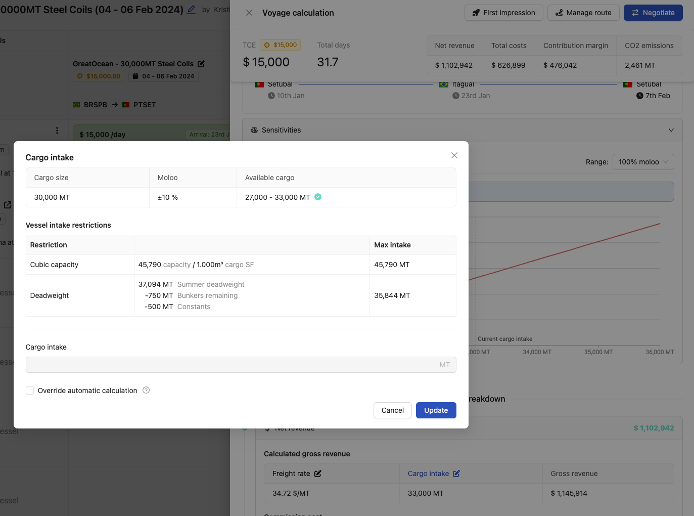The height and width of the screenshot is (516, 694).
Task: Cancel the cargo intake changes
Action: tap(392, 410)
